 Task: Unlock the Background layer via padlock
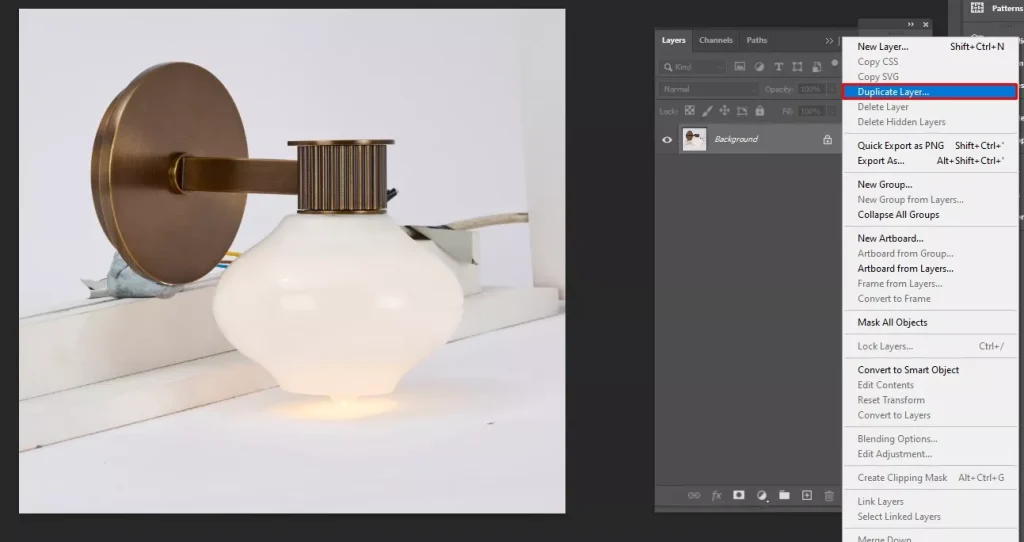click(827, 139)
